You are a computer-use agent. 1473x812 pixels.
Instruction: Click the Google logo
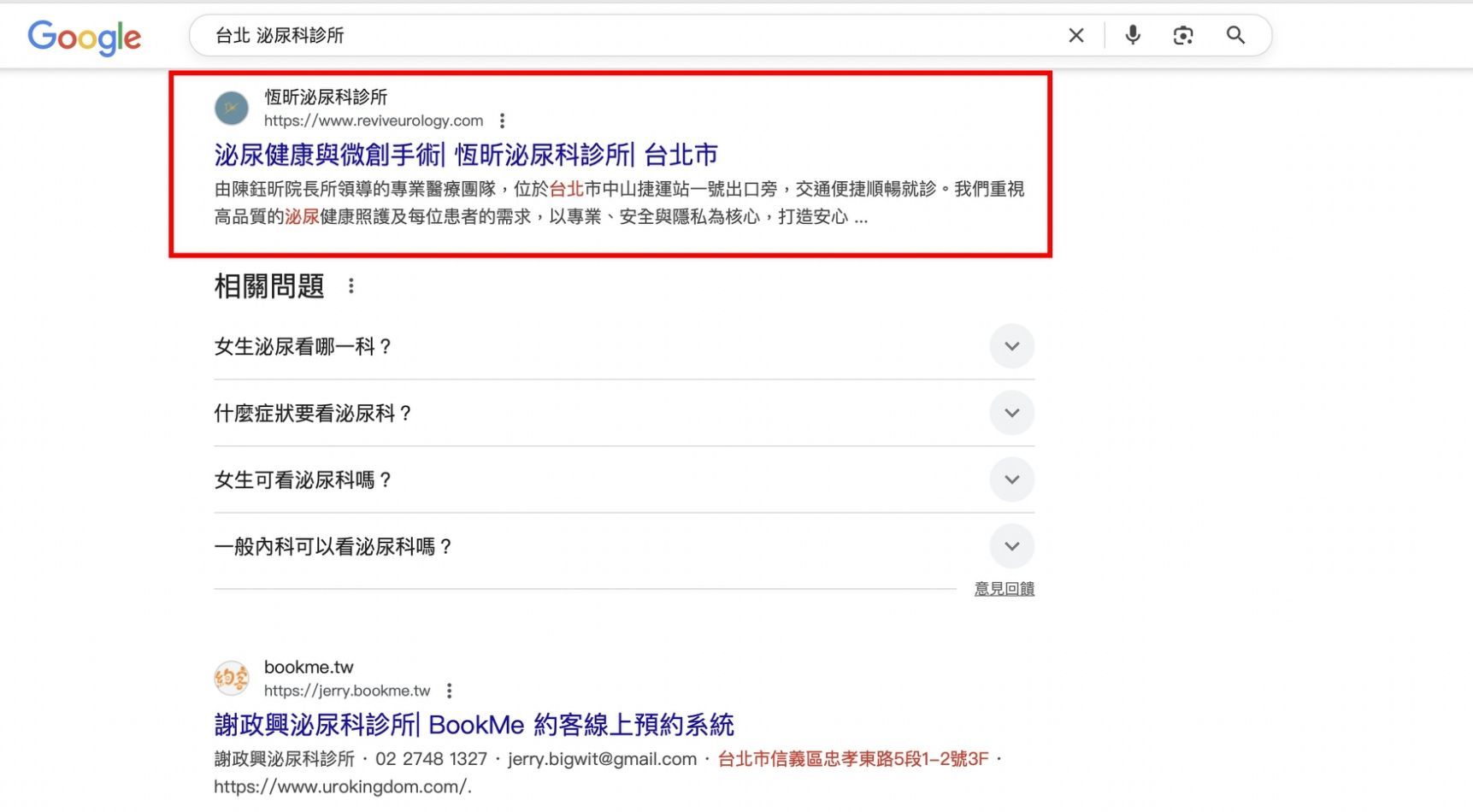point(85,37)
